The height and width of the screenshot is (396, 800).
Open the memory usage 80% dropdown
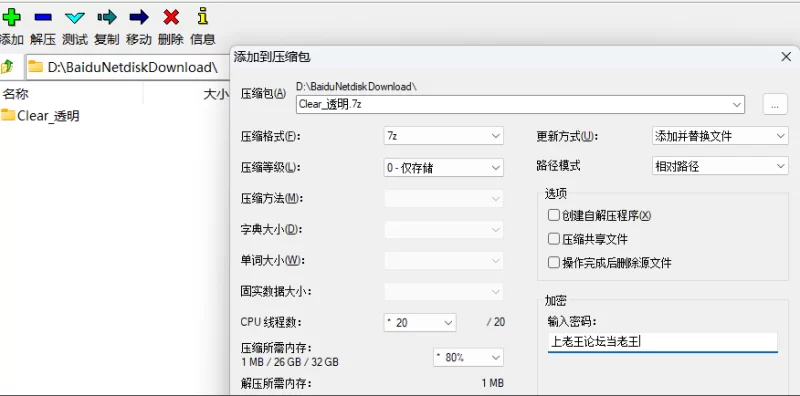point(468,358)
